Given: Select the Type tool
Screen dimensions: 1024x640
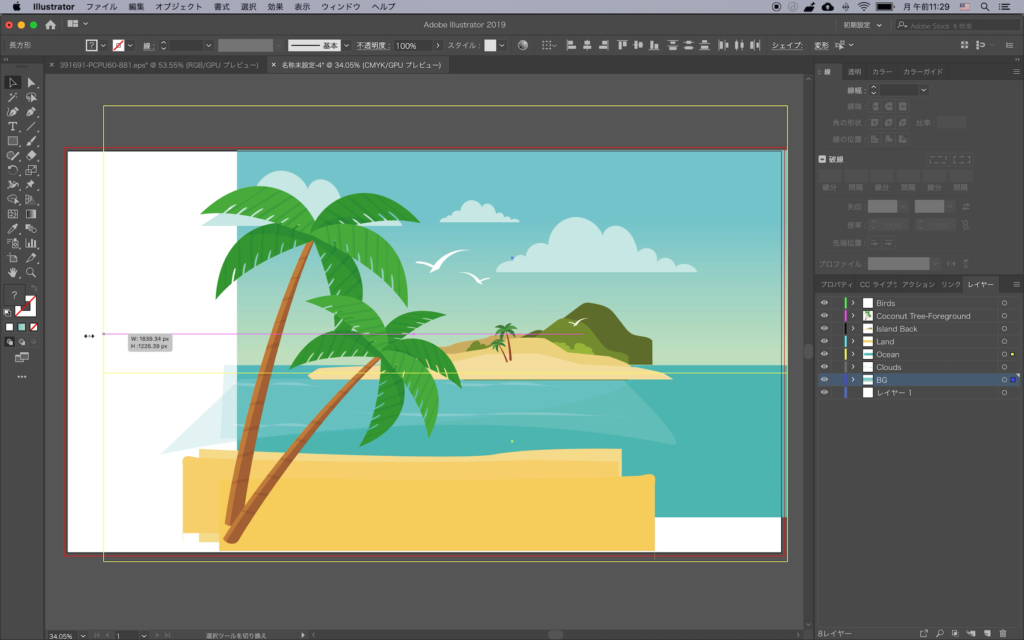Looking at the screenshot, I should (x=13, y=127).
